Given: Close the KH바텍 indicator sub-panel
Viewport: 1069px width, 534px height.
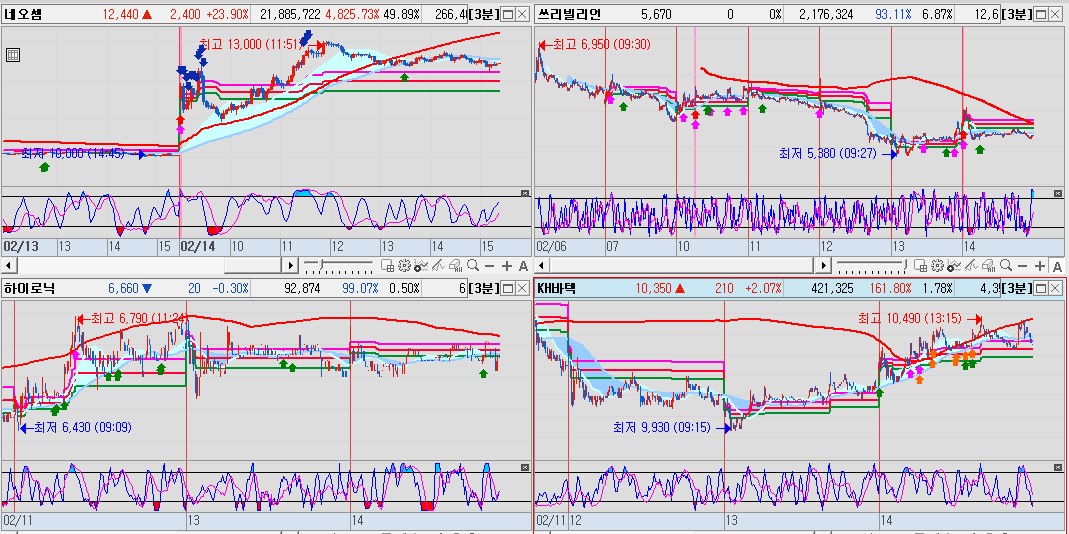Looking at the screenshot, I should click(1059, 467).
